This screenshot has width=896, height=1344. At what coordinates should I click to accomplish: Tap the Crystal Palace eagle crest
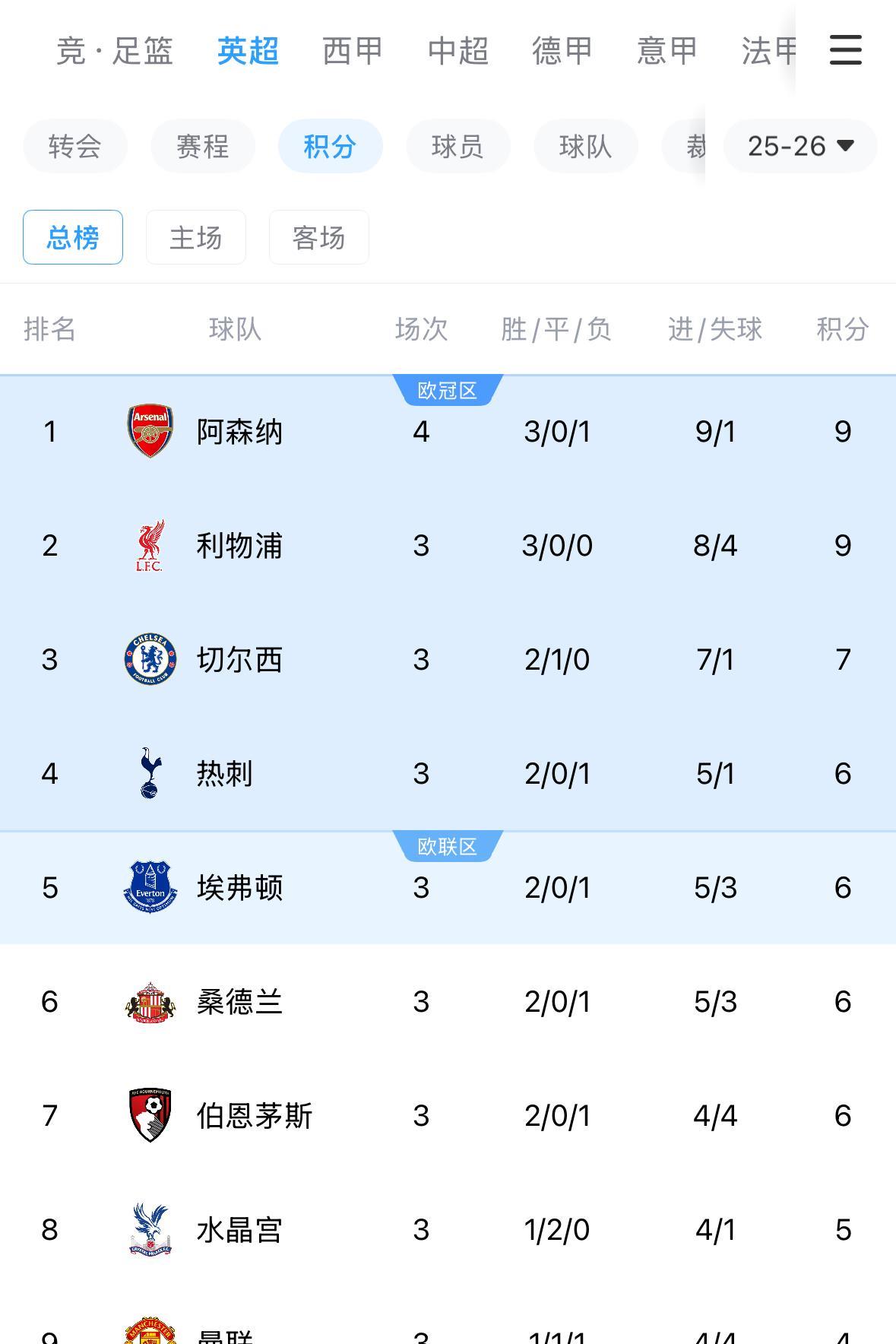(150, 1229)
